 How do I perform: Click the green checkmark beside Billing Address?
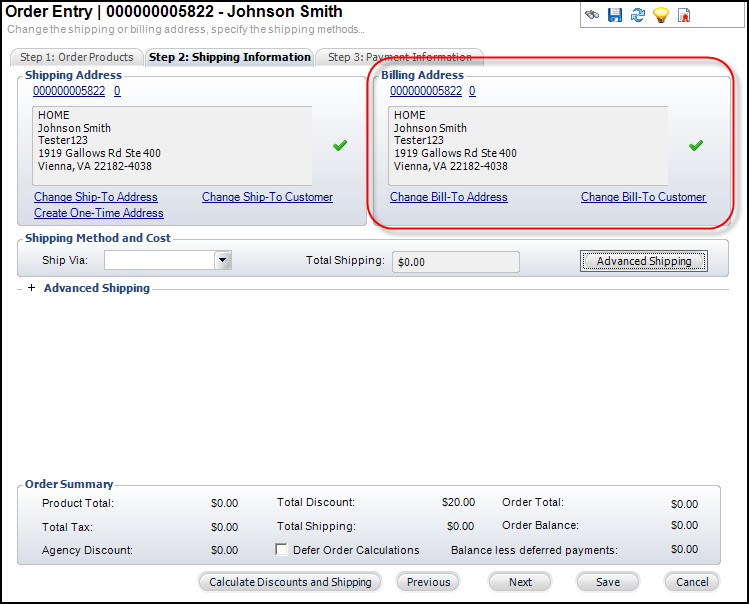pyautogui.click(x=696, y=145)
